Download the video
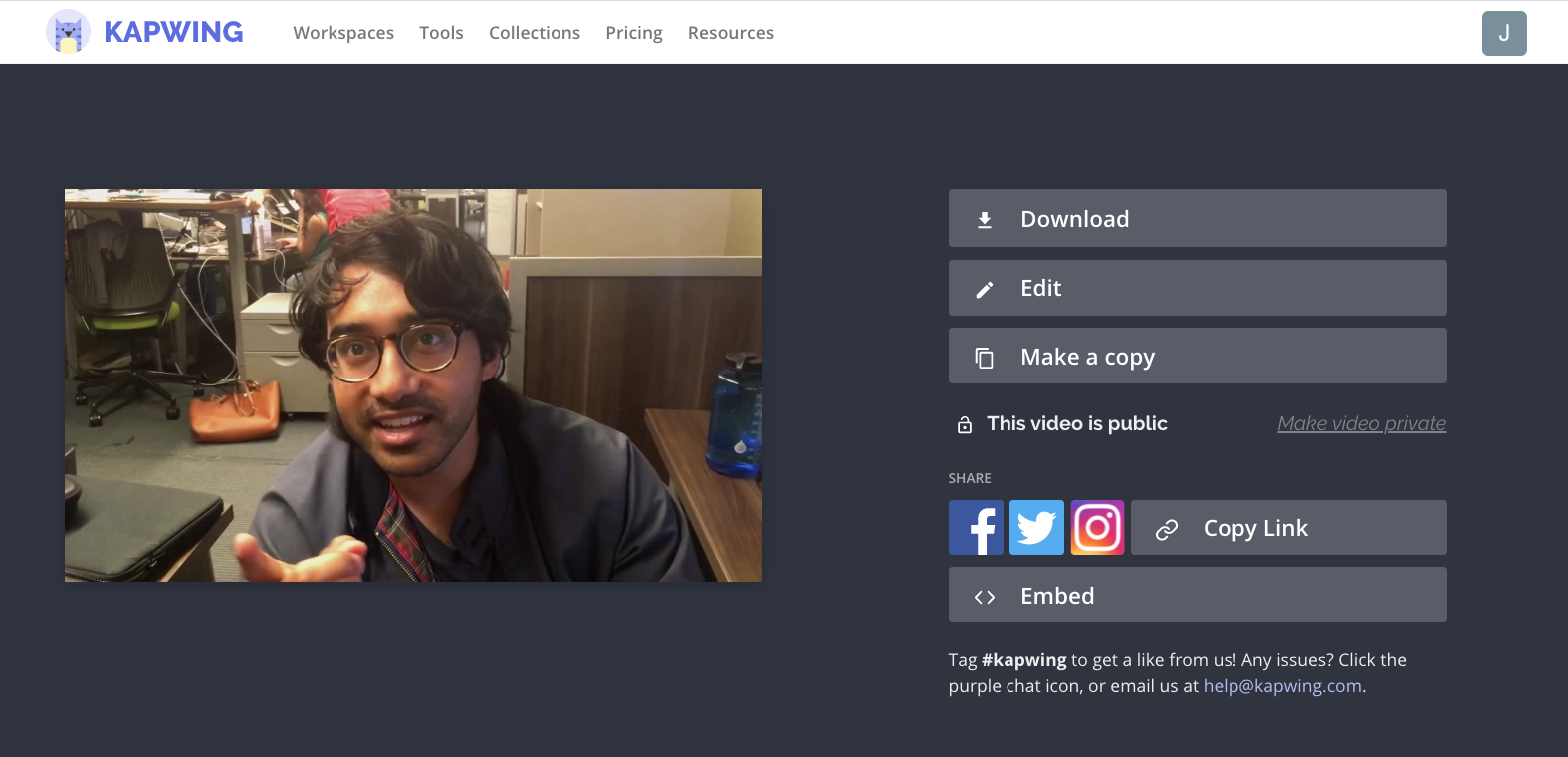 pyautogui.click(x=1198, y=218)
